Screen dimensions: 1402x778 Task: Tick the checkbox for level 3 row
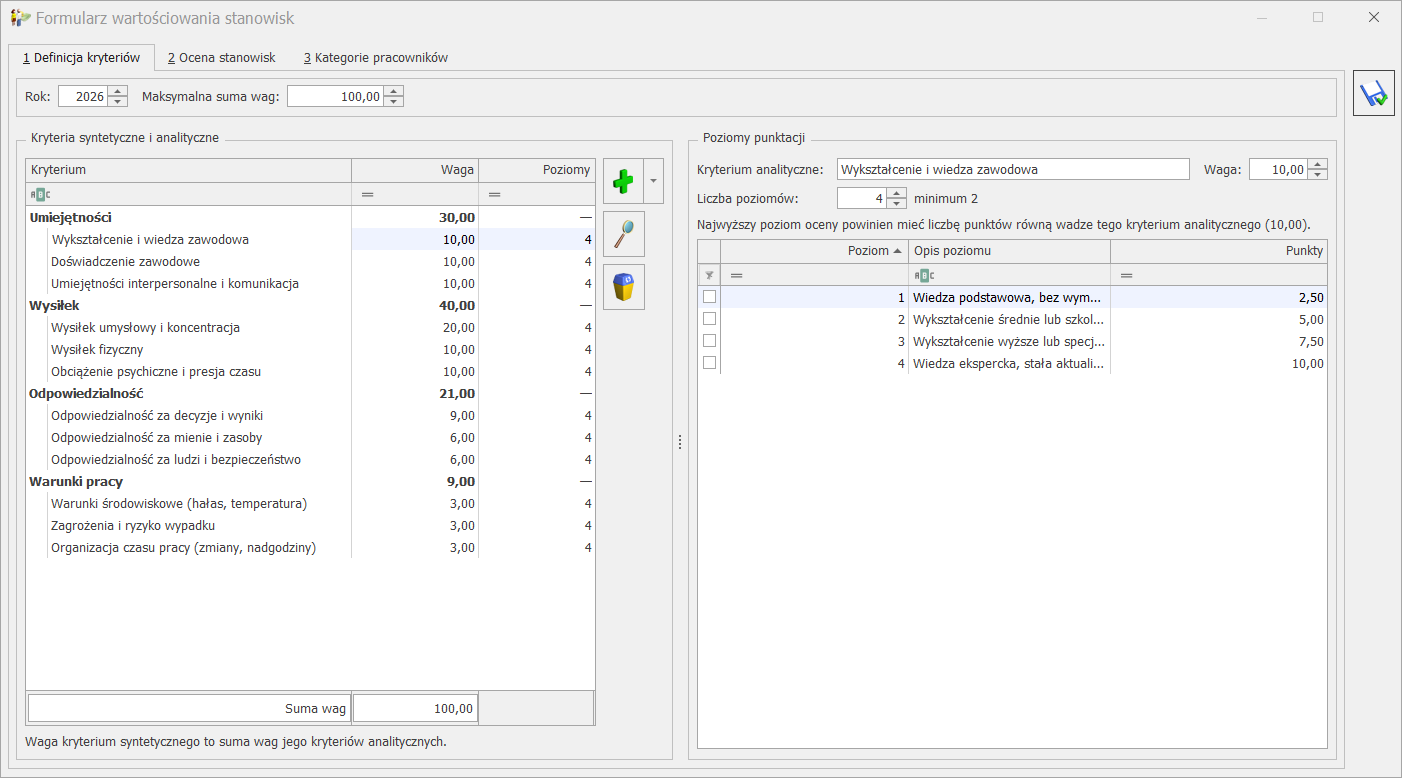(709, 341)
